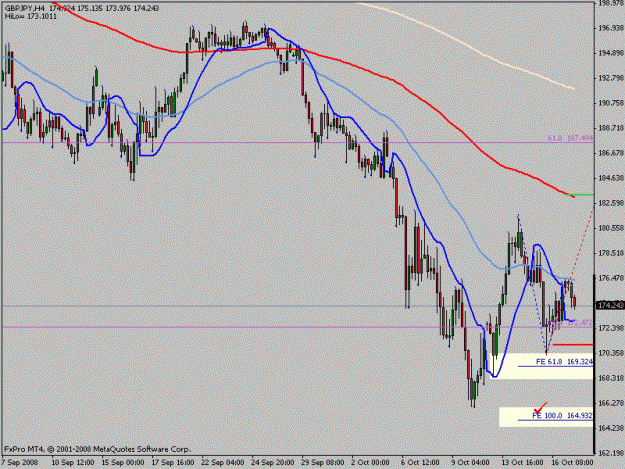Click price axis value 184.638
The height and width of the screenshot is (469, 625).
pyautogui.click(x=611, y=178)
